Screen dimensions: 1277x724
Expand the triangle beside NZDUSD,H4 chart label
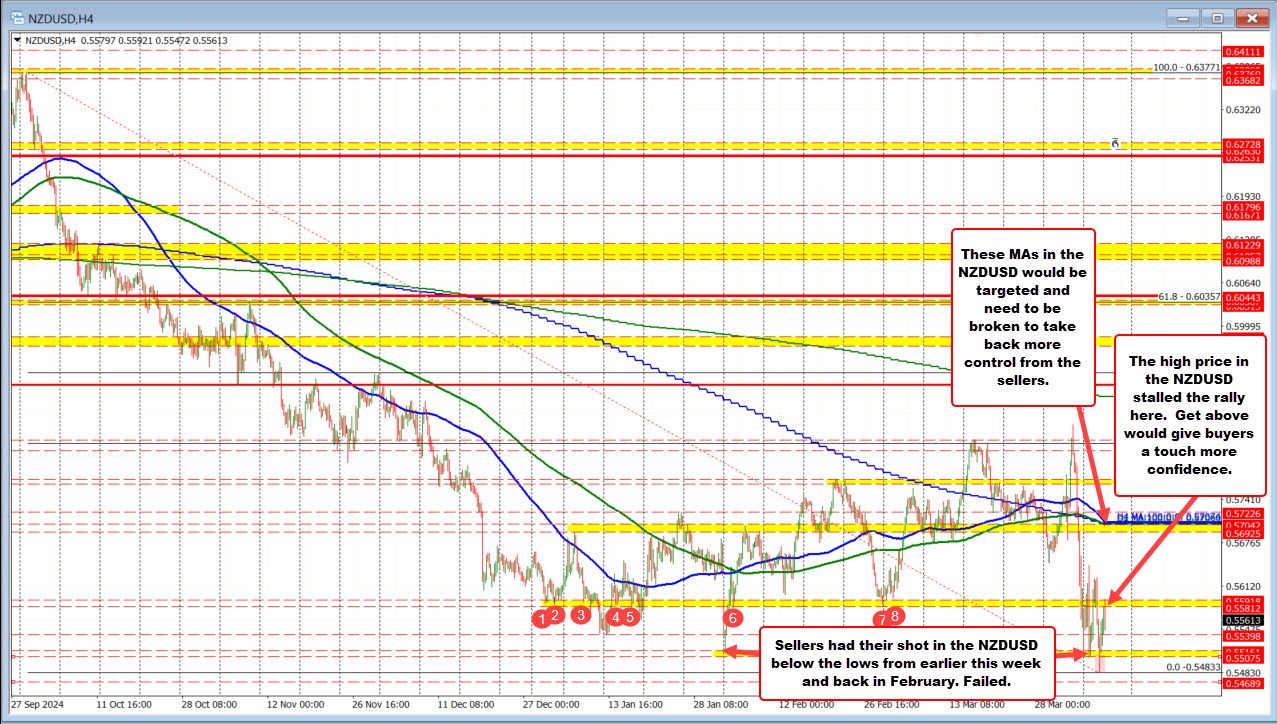[16, 40]
